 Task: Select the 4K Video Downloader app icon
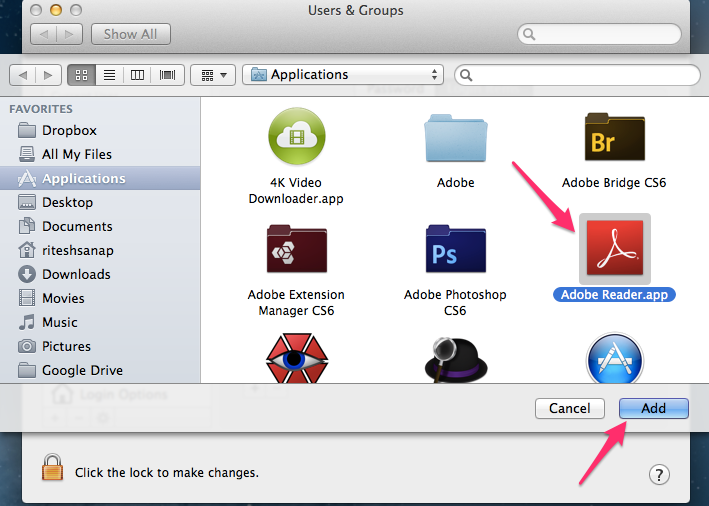[x=296, y=136]
